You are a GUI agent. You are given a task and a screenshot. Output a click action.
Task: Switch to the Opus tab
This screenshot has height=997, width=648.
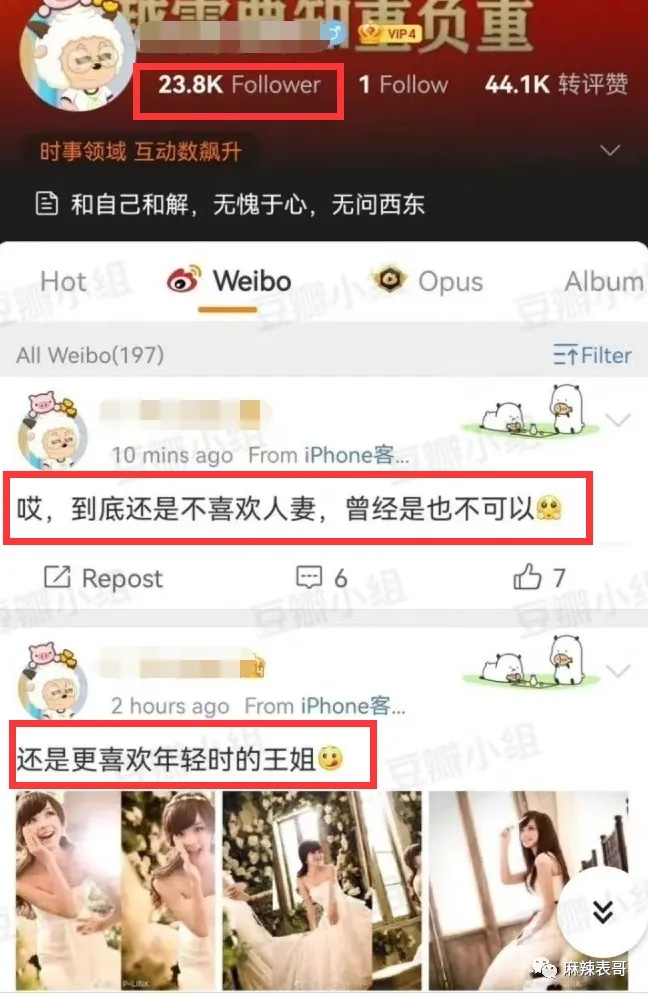429,280
